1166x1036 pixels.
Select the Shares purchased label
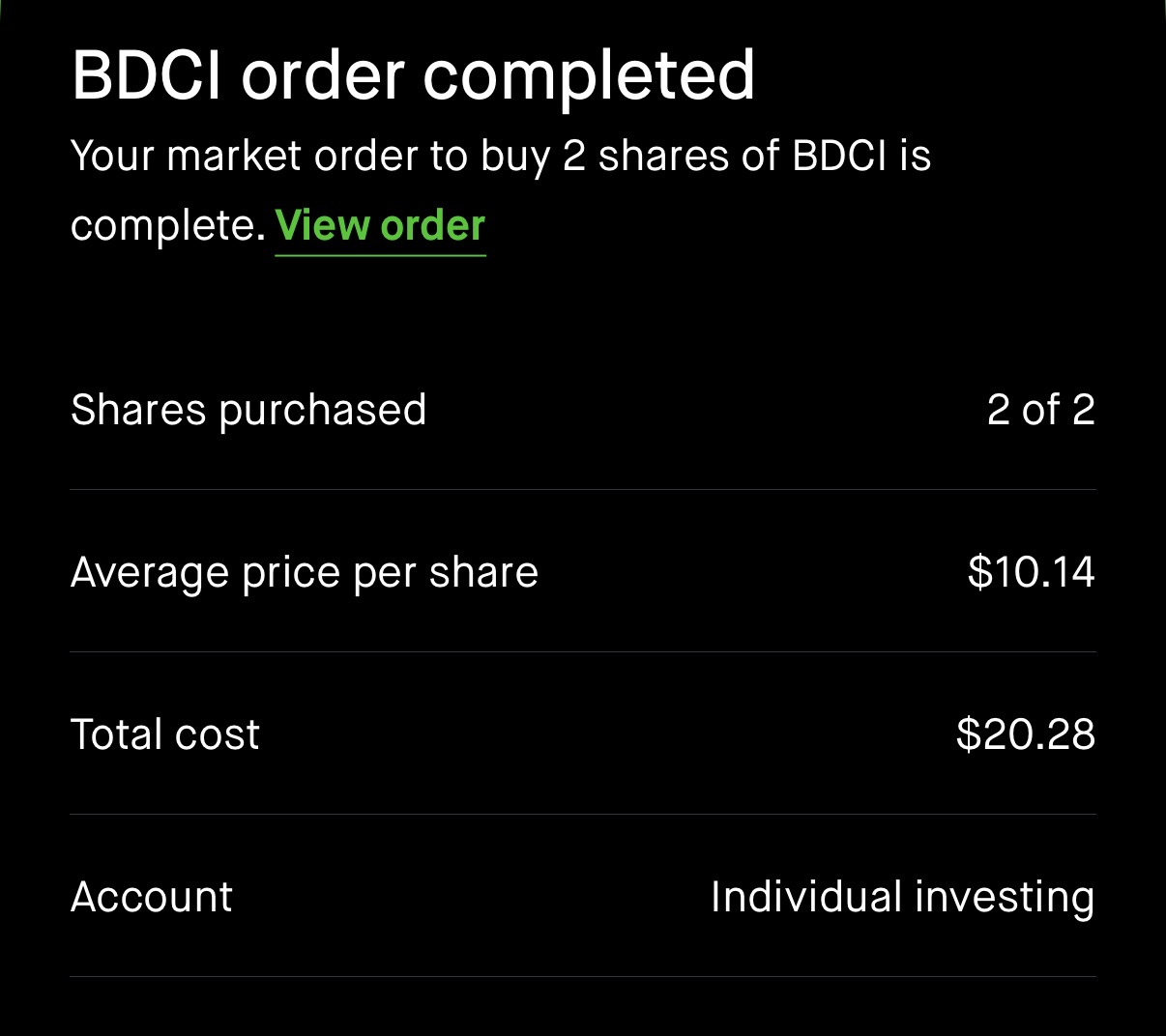tap(248, 410)
